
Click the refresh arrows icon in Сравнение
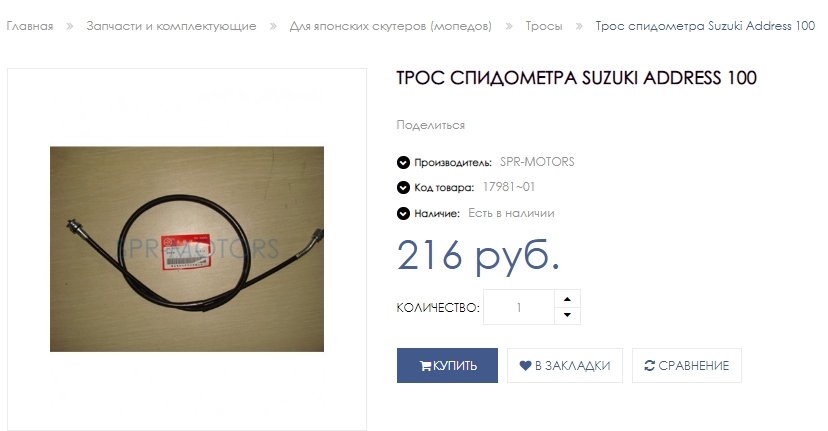pos(650,365)
